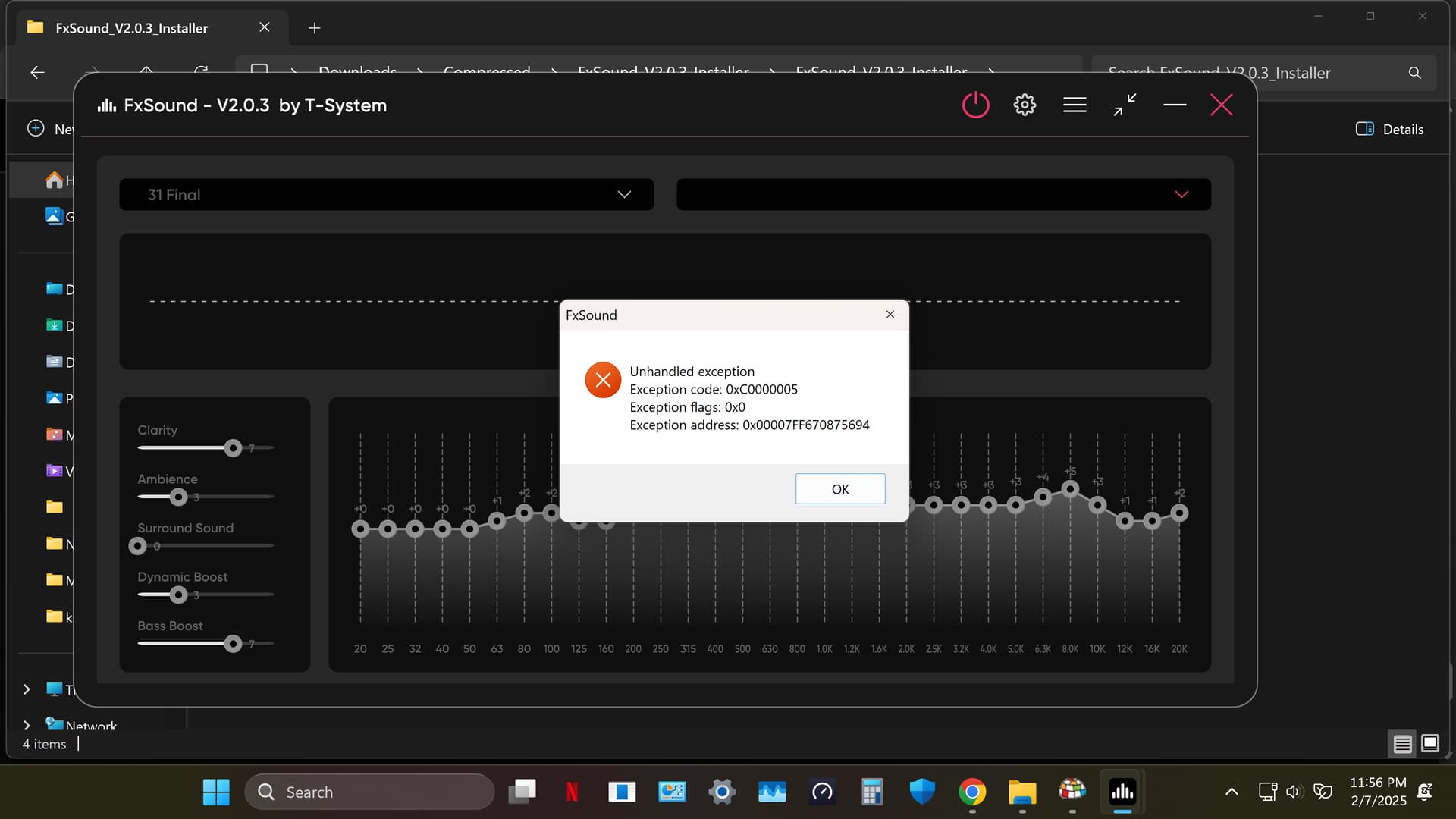Adjust the Surround Sound slider

pyautogui.click(x=137, y=546)
